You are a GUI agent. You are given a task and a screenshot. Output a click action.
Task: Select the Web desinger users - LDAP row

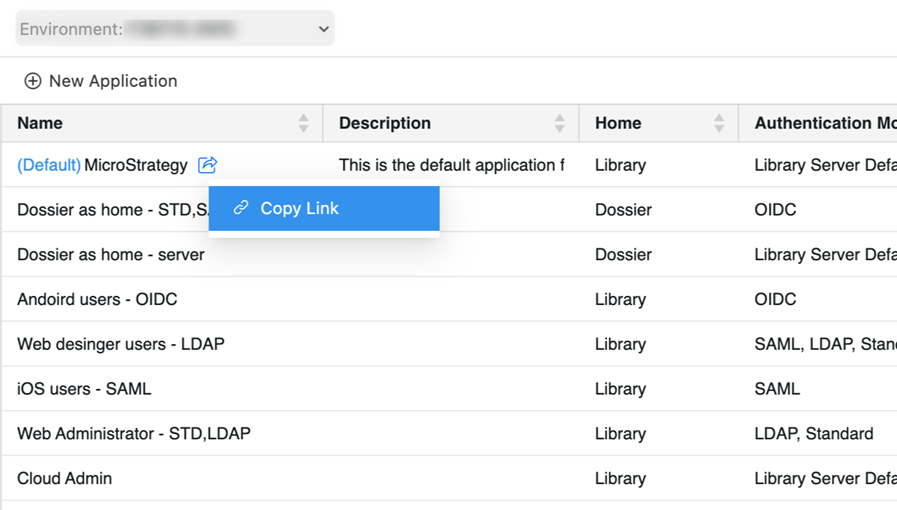click(x=121, y=344)
